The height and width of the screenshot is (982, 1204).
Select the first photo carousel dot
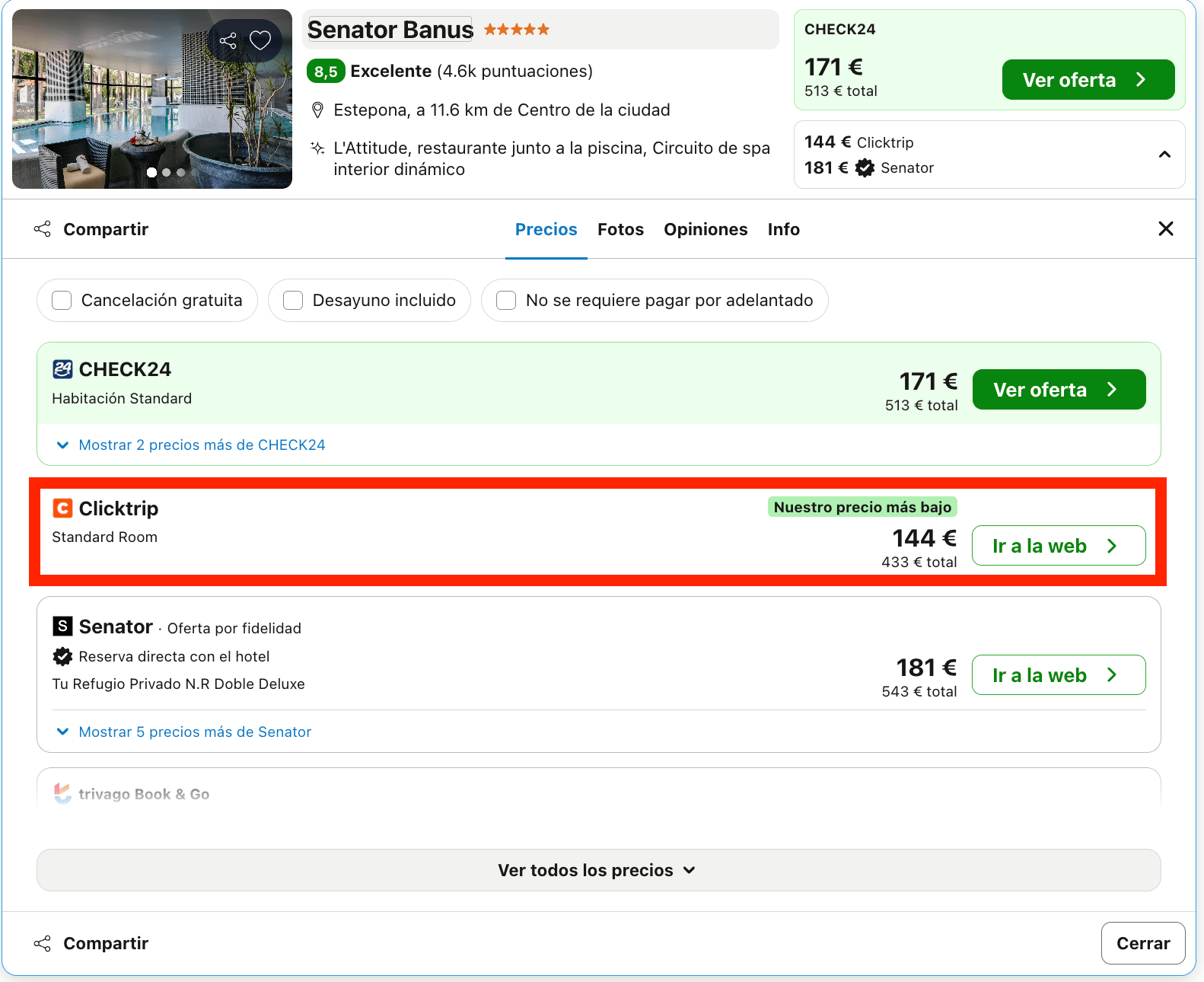pyautogui.click(x=152, y=172)
